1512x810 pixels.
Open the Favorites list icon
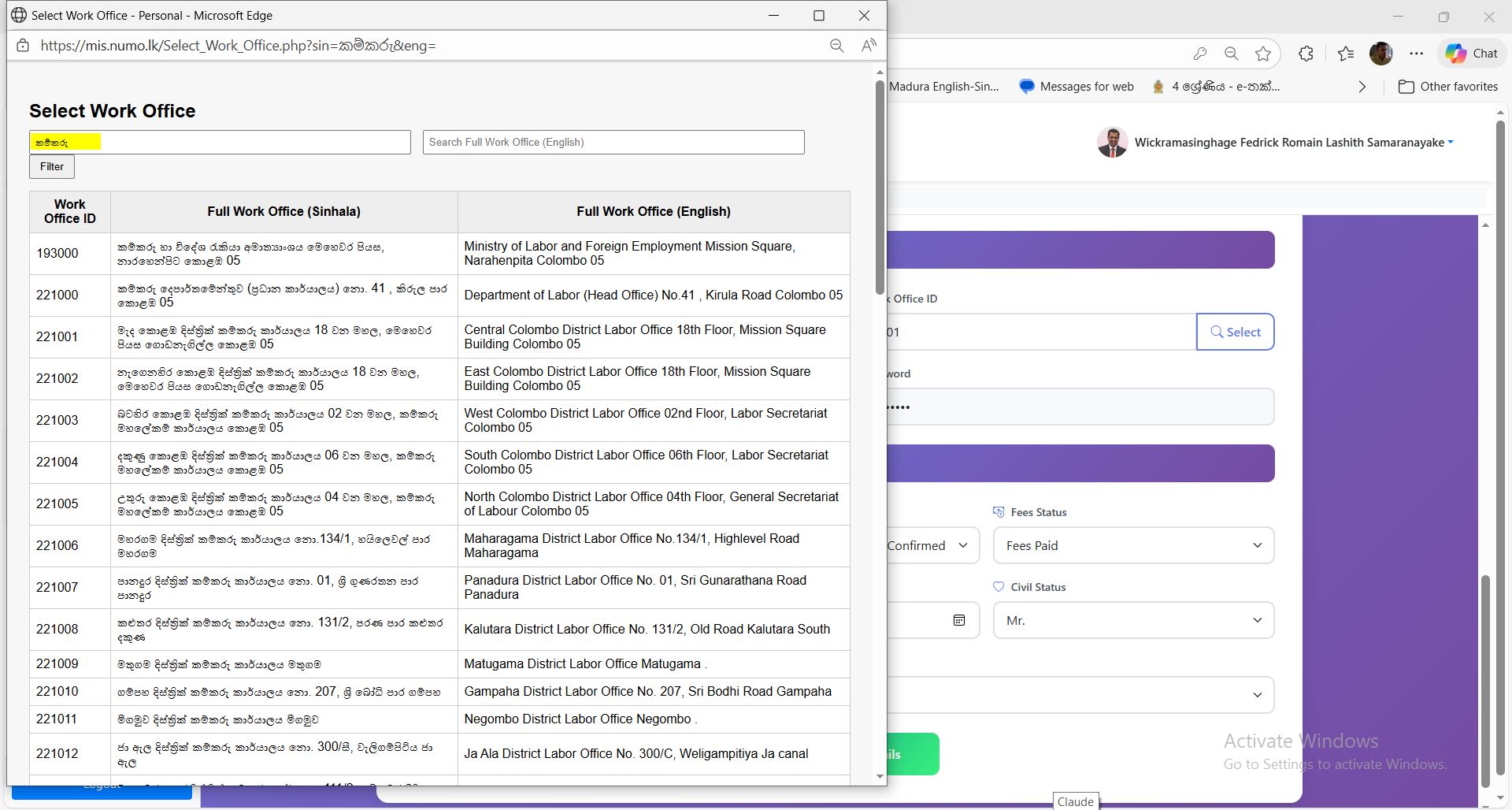[1346, 54]
